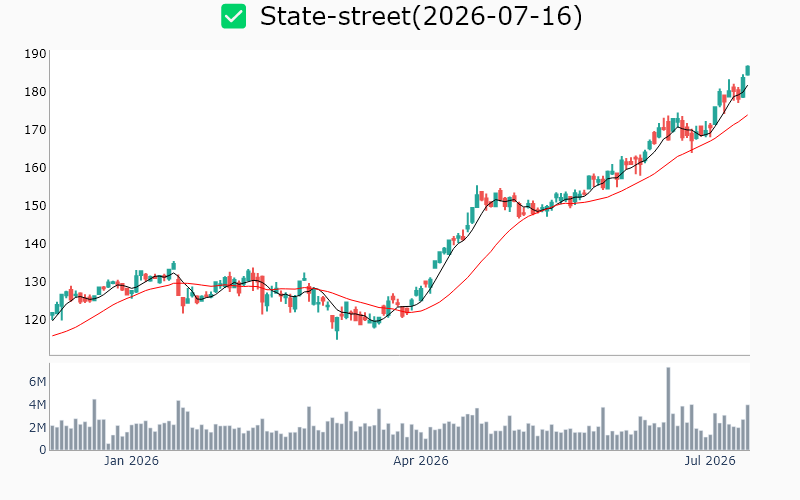Screen dimensions: 800x500
Task: Click the 150 price axis label
Action: (35, 206)
